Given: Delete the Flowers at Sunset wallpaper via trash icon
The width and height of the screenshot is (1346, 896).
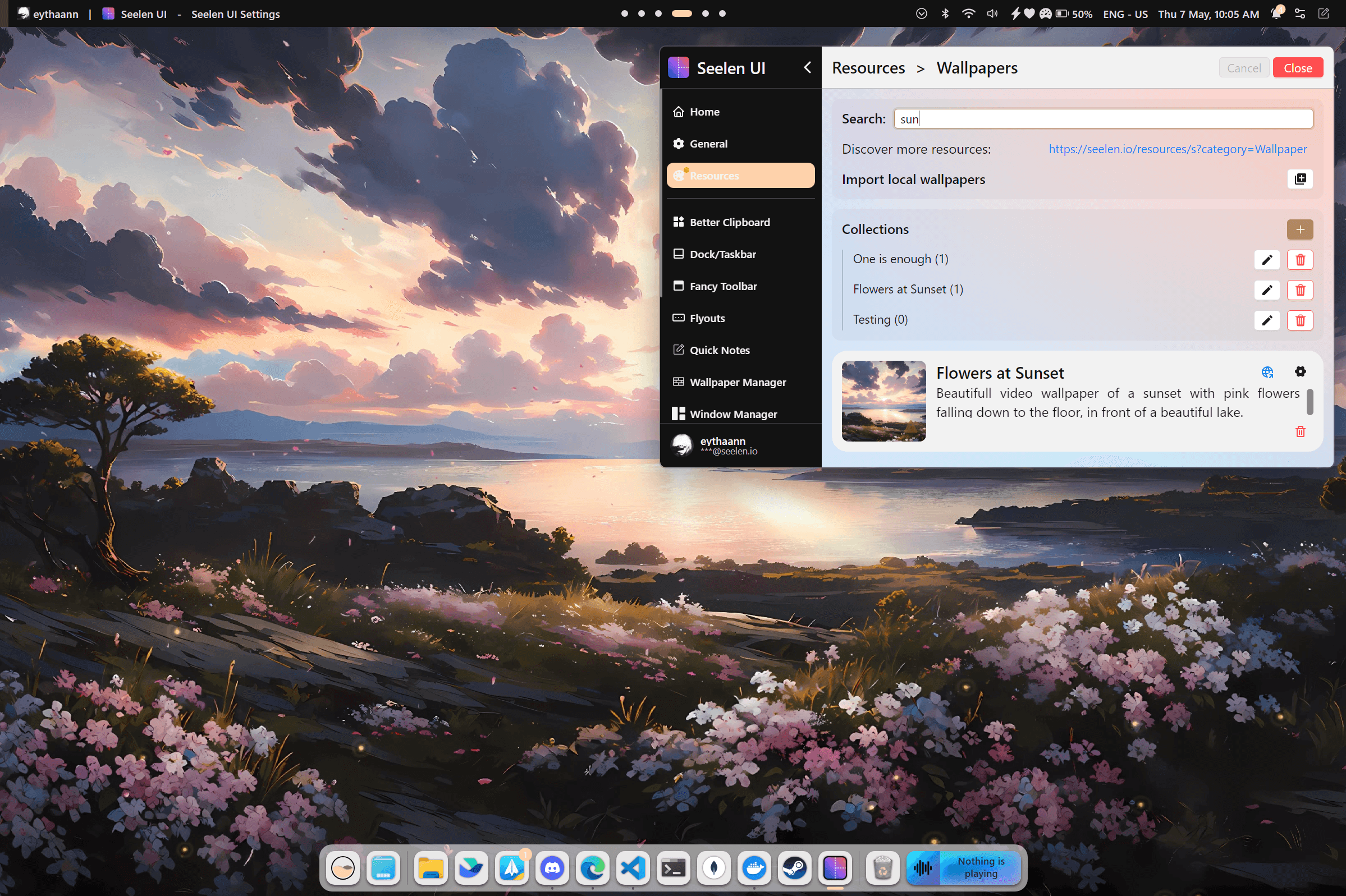Looking at the screenshot, I should tap(1300, 431).
